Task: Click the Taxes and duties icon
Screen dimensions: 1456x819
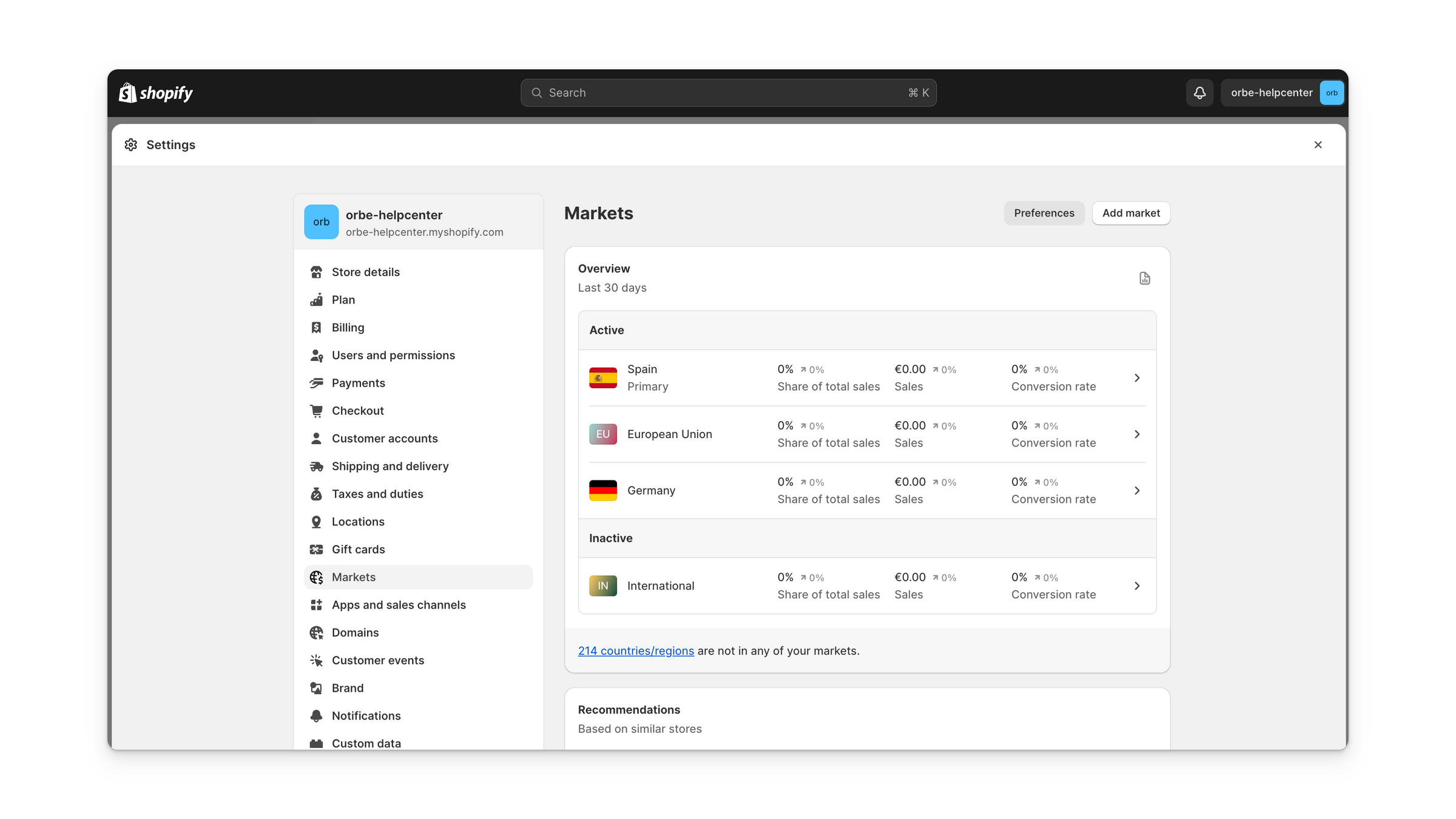Action: click(x=316, y=494)
